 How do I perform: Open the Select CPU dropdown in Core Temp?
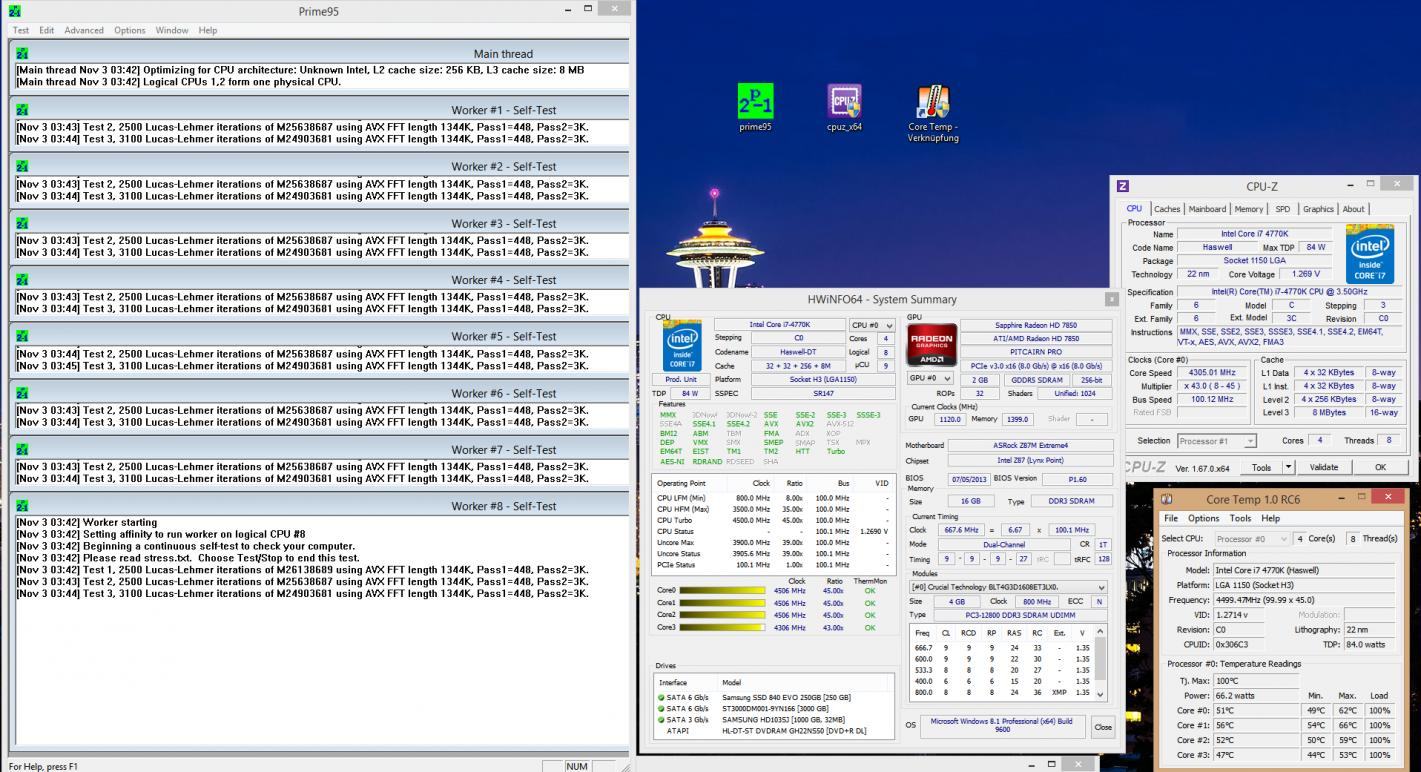[x=1251, y=538]
